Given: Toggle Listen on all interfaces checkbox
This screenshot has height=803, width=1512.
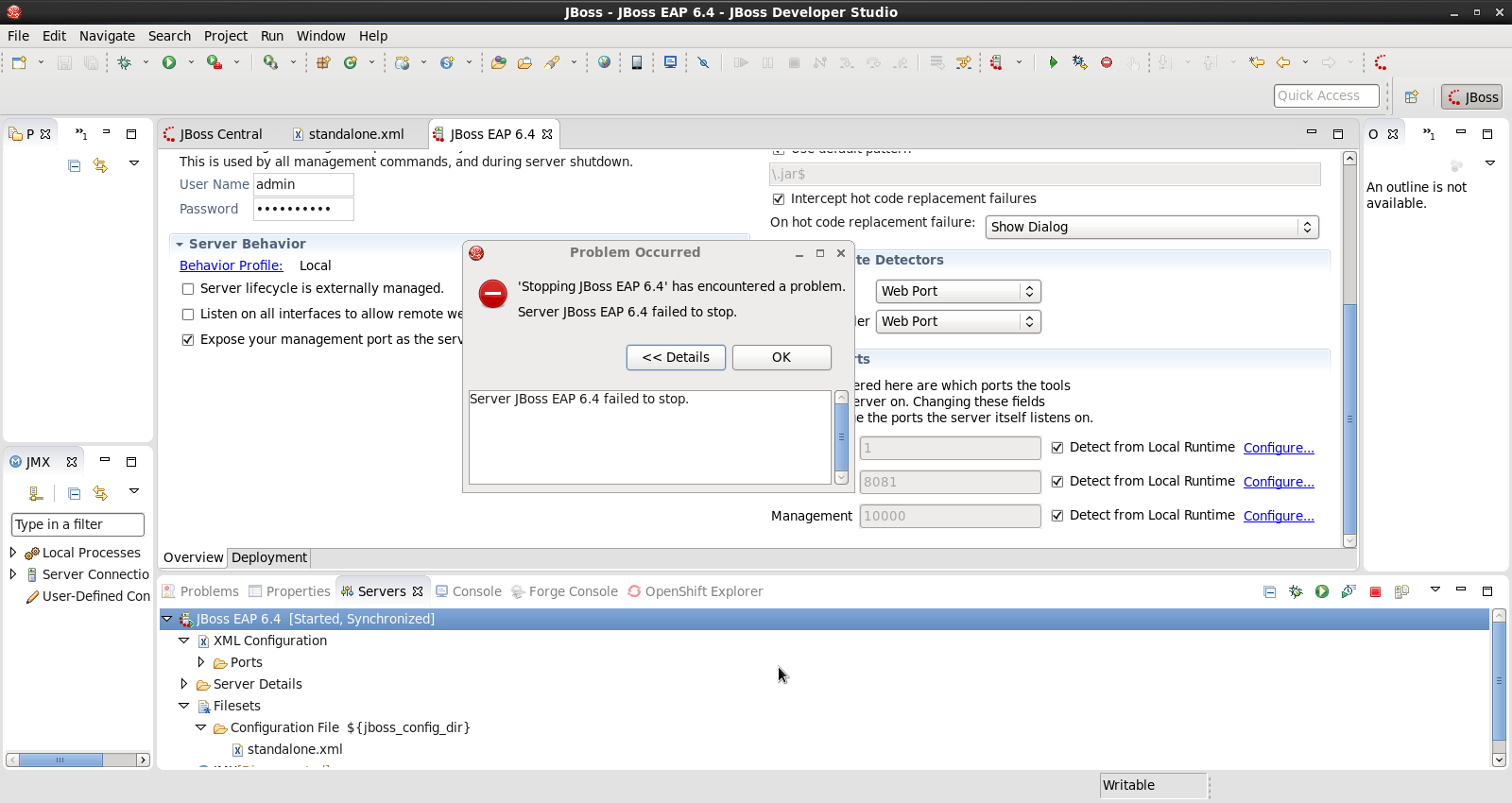Looking at the screenshot, I should [x=187, y=315].
